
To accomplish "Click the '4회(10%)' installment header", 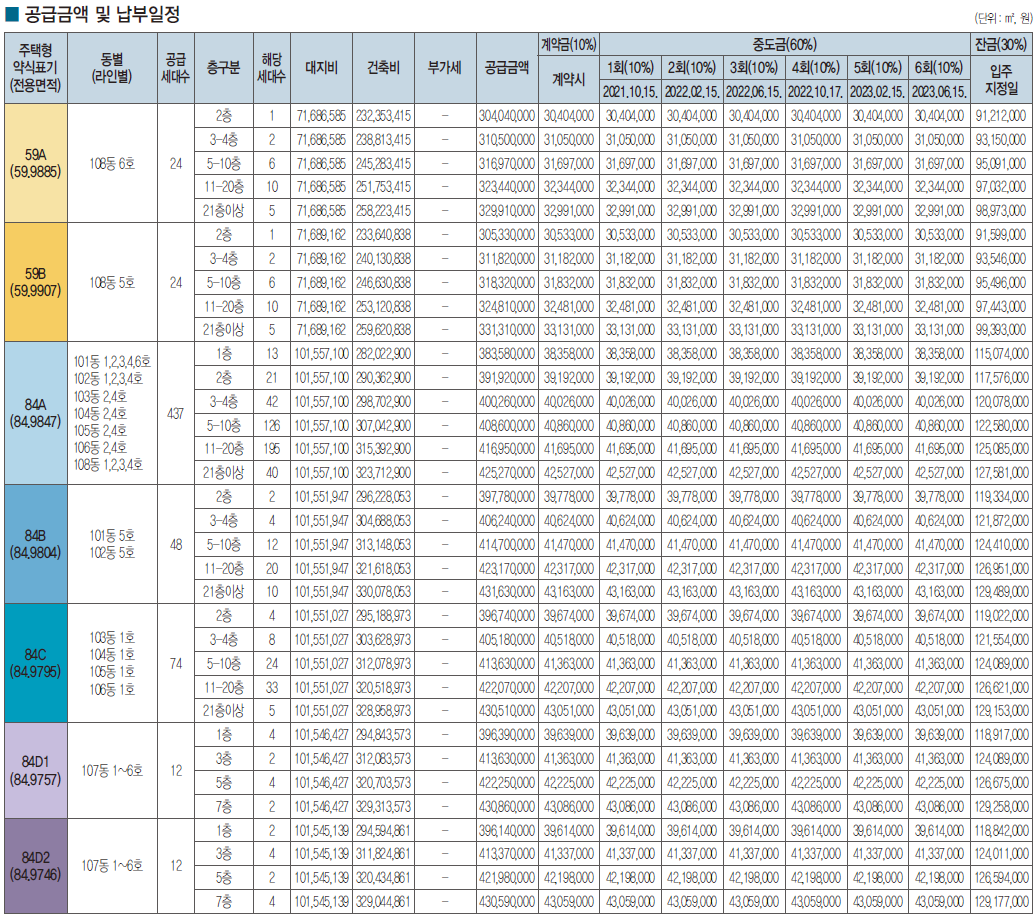I will [x=815, y=68].
